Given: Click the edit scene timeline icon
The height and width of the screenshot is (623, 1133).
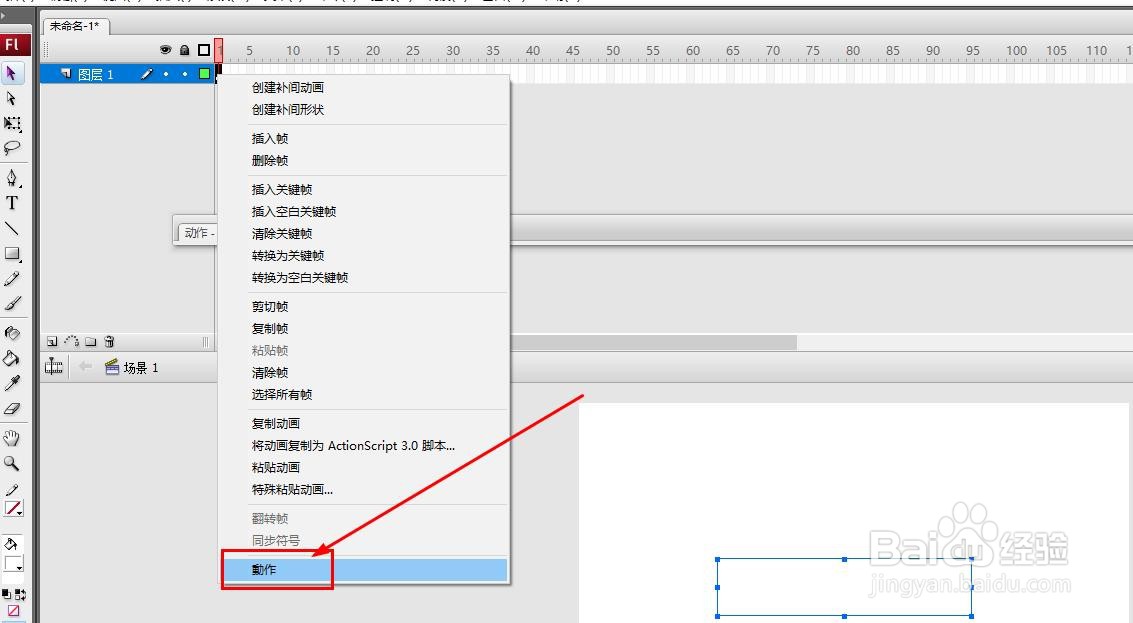Looking at the screenshot, I should pos(54,366).
